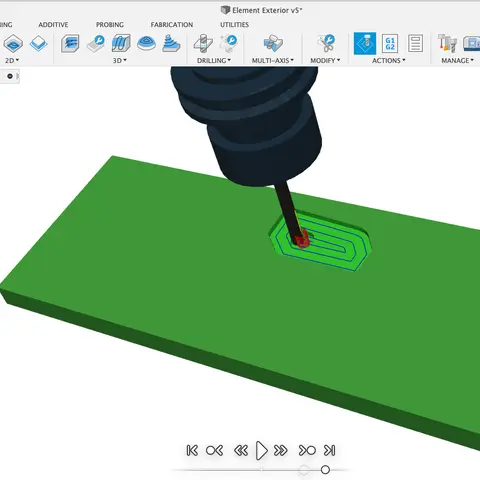This screenshot has height=480, width=480.
Task: Open the Machine Library icon
Action: [x=472, y=43]
